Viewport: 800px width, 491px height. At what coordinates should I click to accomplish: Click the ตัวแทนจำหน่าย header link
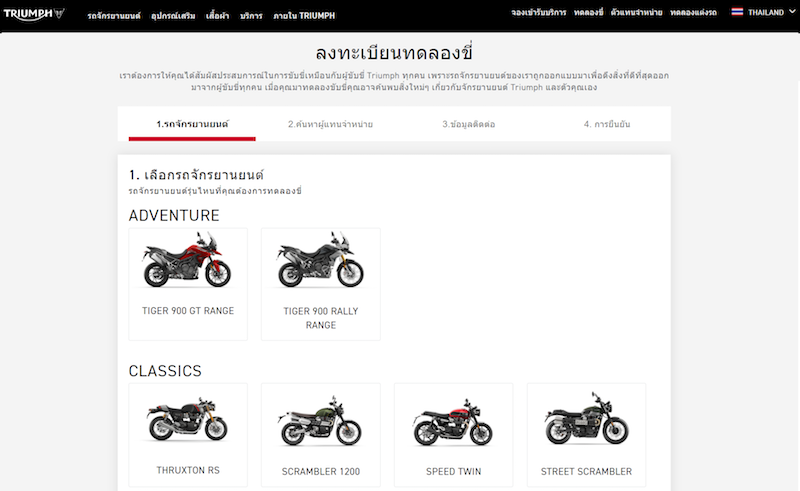click(x=636, y=12)
